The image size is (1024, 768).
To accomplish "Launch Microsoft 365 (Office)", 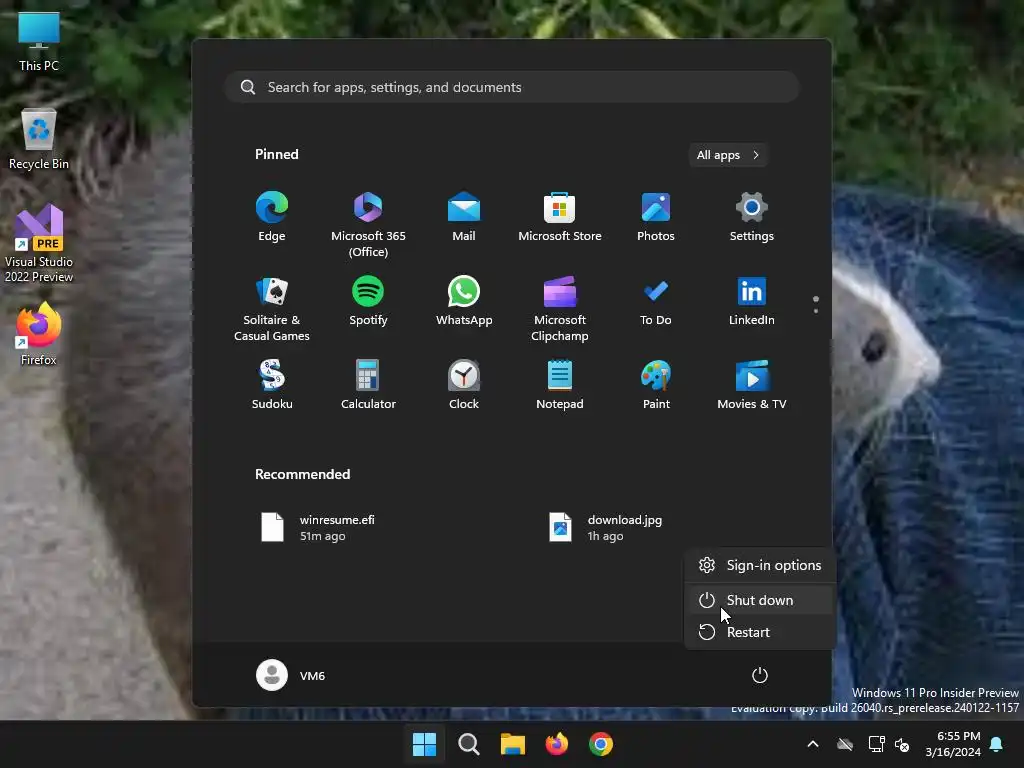I will (x=368, y=224).
